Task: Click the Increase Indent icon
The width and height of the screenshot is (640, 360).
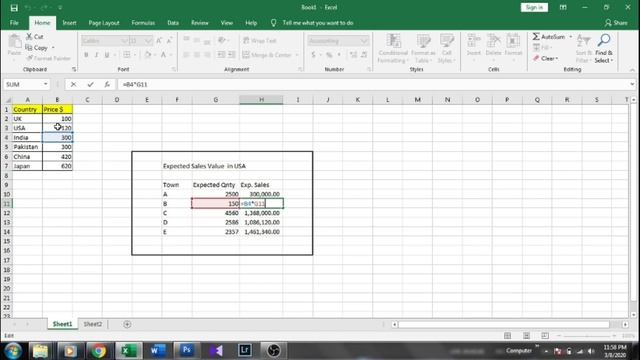Action: [231, 55]
